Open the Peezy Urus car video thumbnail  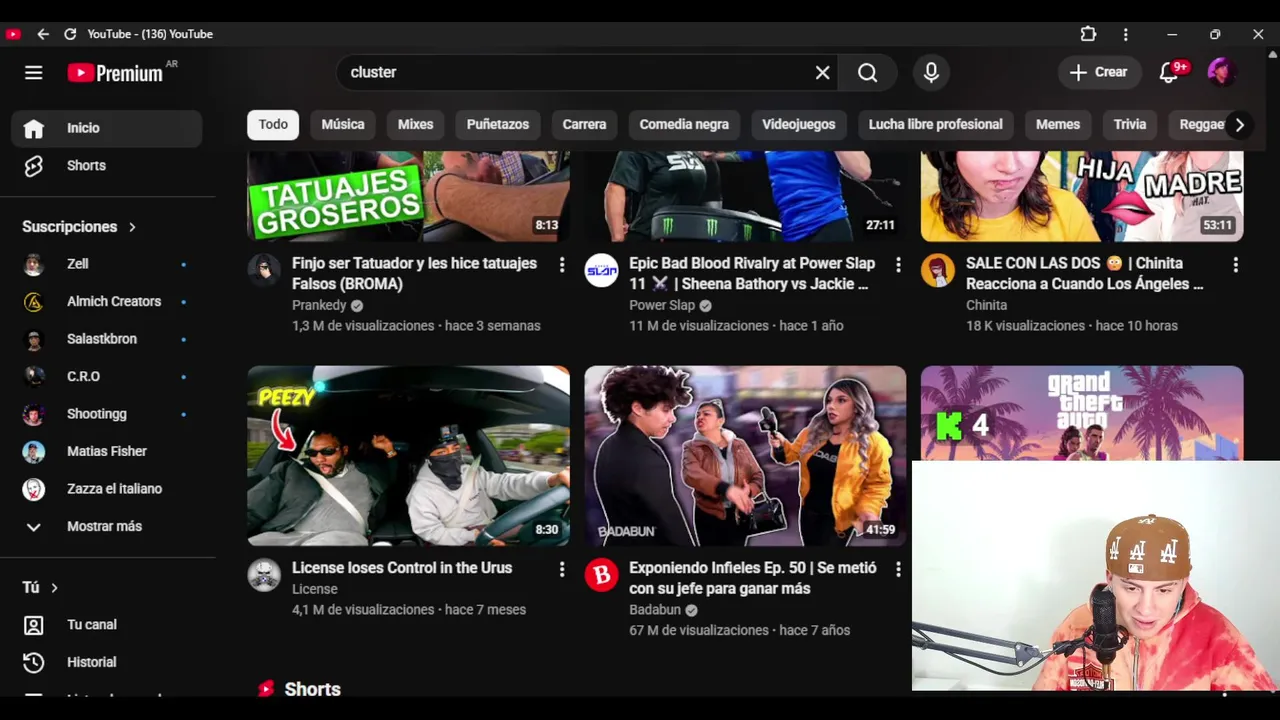coord(408,456)
